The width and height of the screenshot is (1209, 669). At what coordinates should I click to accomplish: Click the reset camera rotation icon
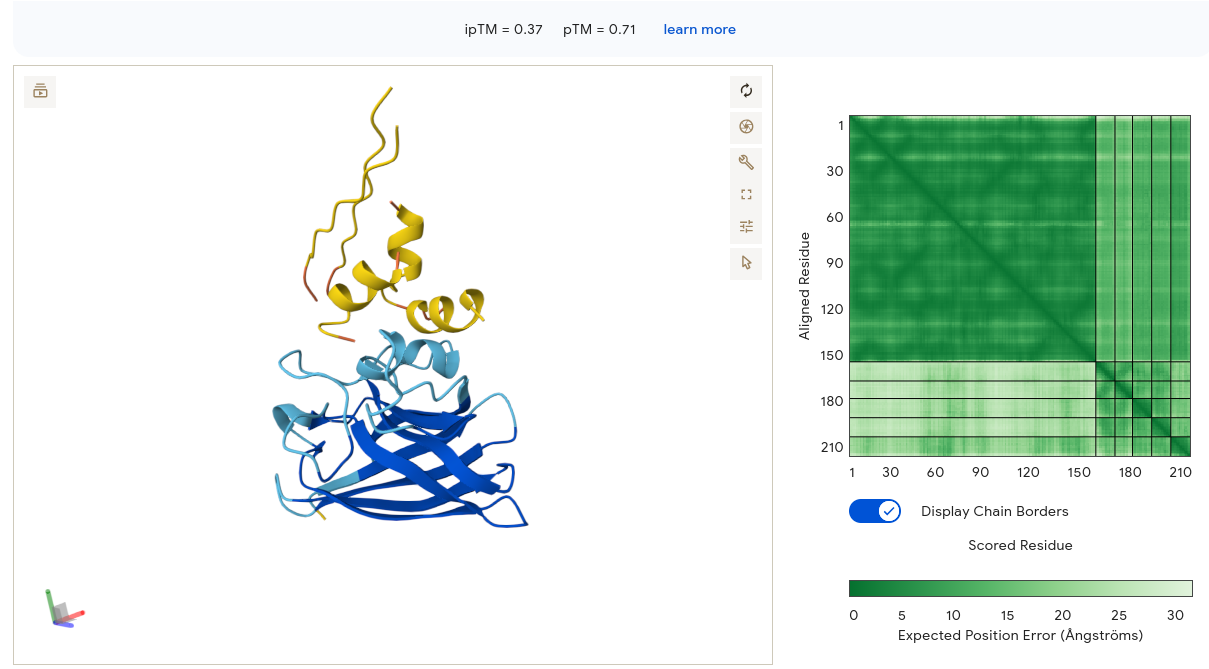point(746,91)
